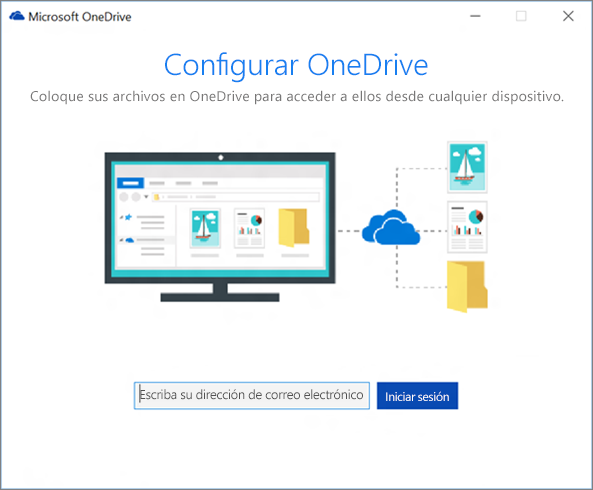Focus the email address input field
Screen dimensions: 593x490
252,395
